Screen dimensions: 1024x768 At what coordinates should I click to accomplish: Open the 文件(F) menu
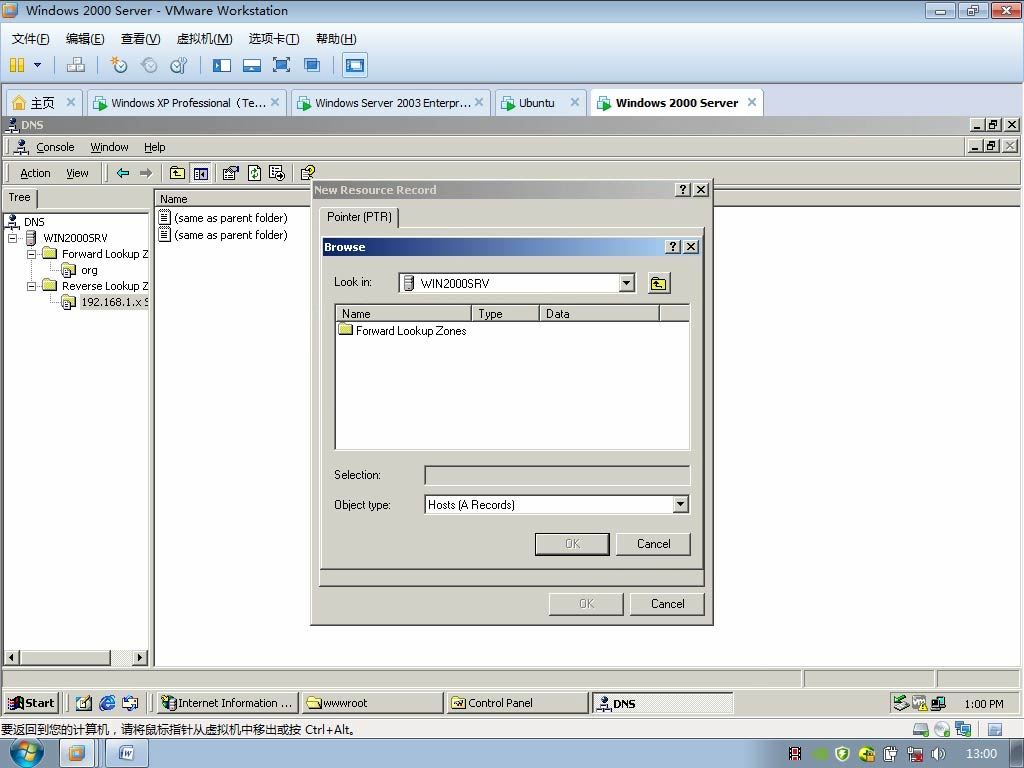click(31, 39)
